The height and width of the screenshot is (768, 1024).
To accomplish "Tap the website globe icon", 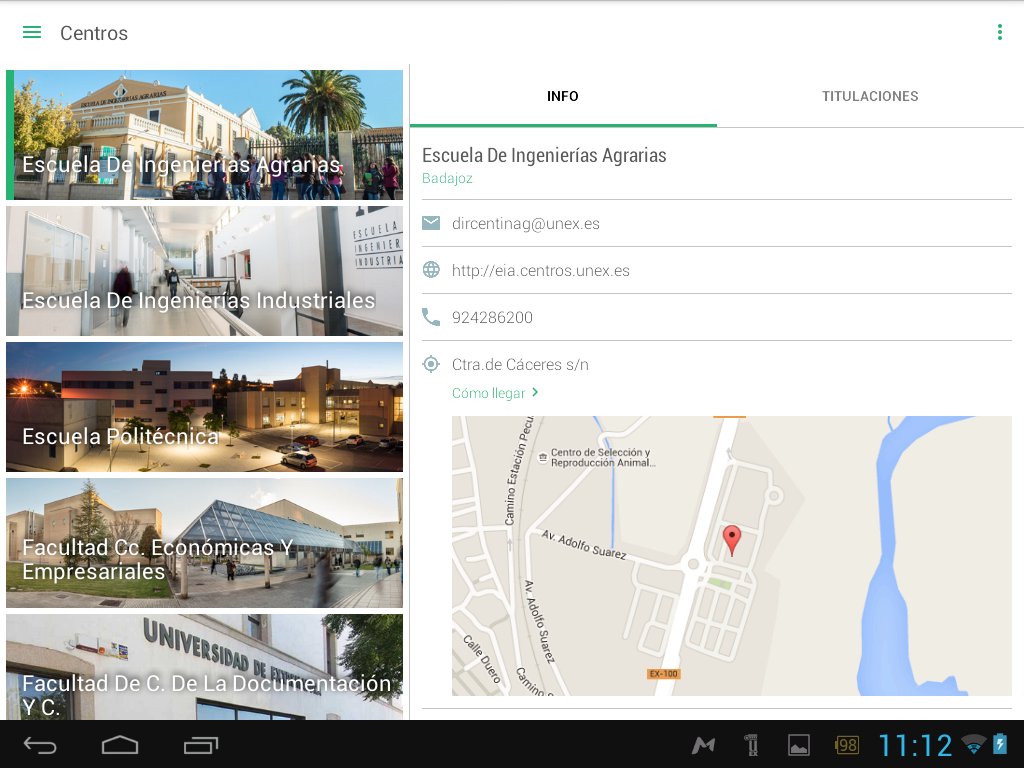I will (x=431, y=270).
